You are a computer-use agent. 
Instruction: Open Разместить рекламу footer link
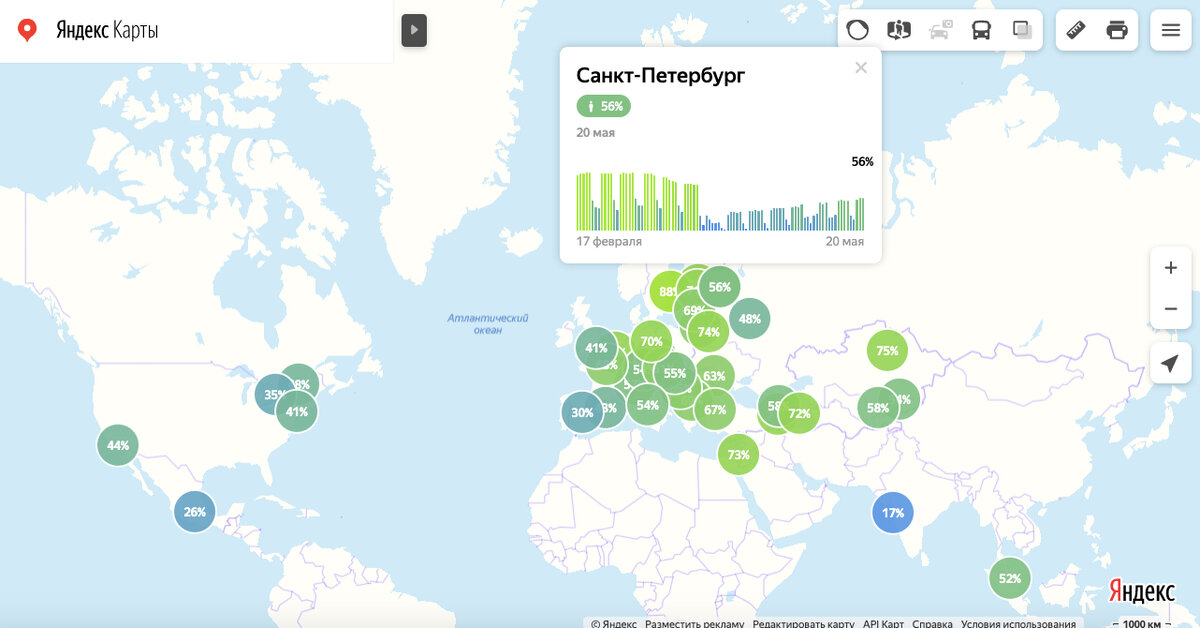coord(694,623)
